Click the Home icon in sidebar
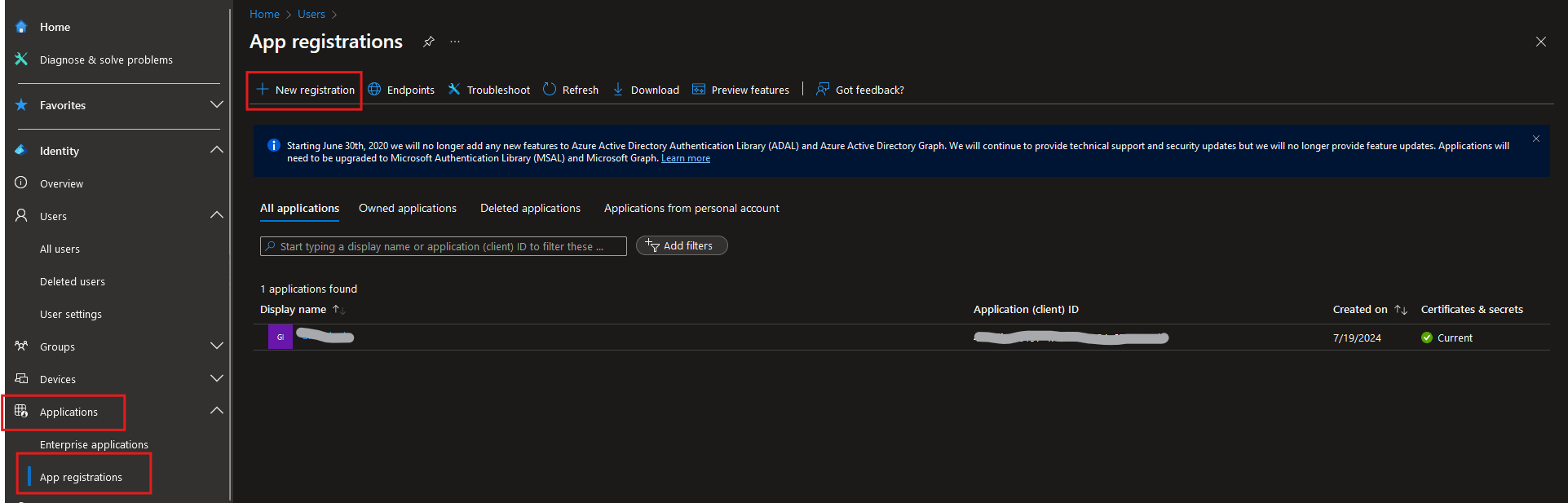 coord(21,27)
